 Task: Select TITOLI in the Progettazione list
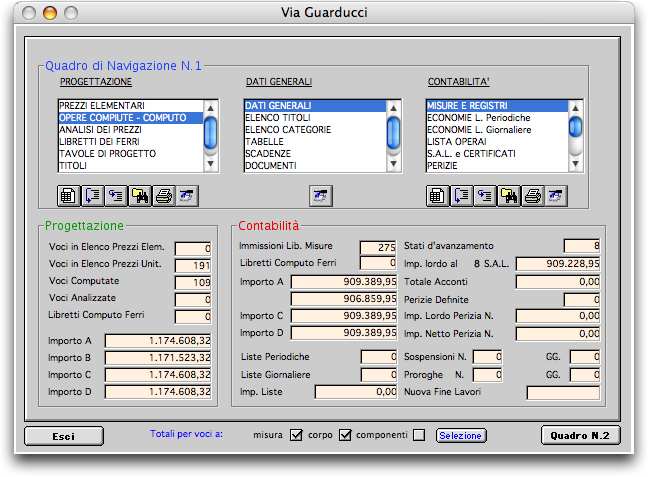(x=131, y=166)
